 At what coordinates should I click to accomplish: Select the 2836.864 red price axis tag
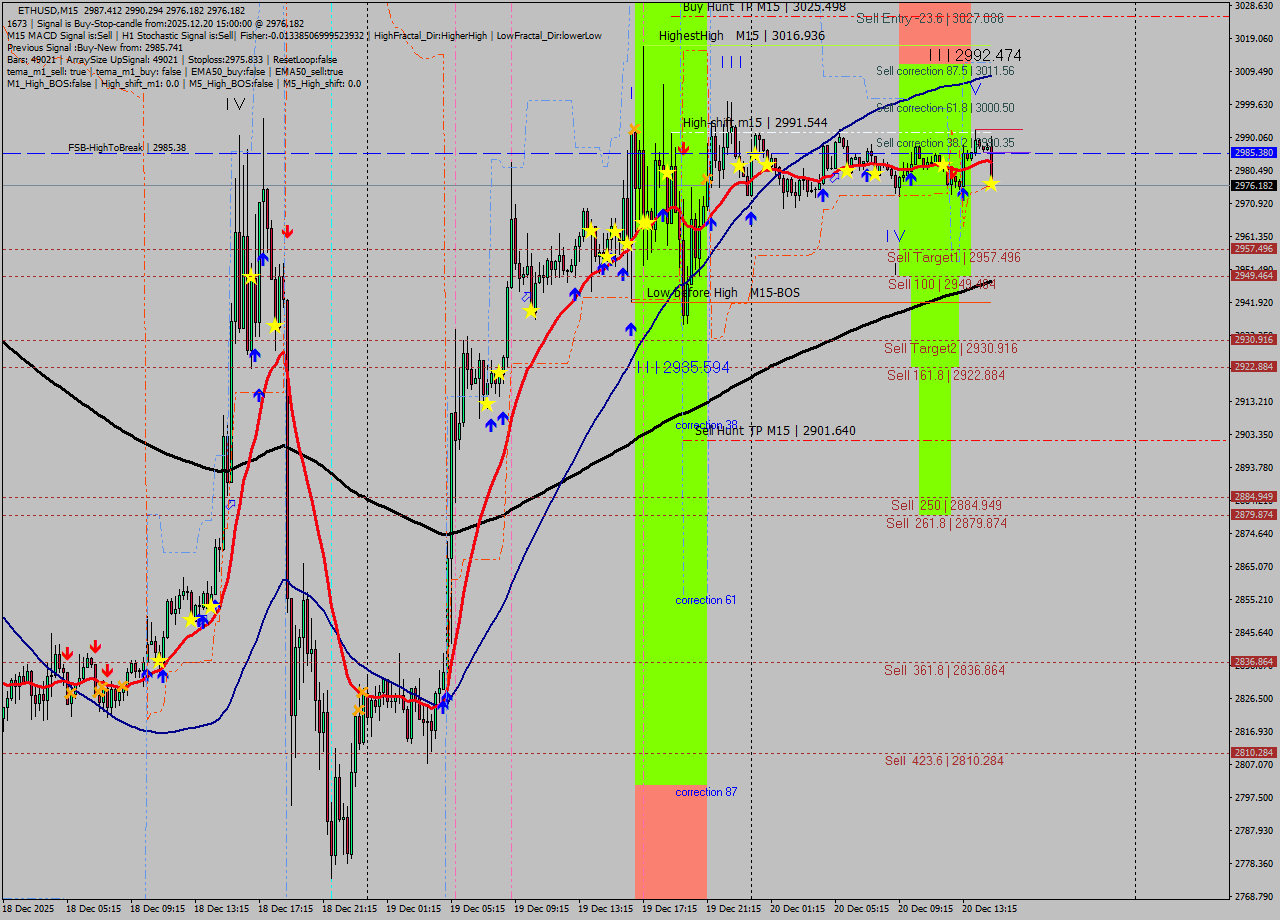[1253, 662]
